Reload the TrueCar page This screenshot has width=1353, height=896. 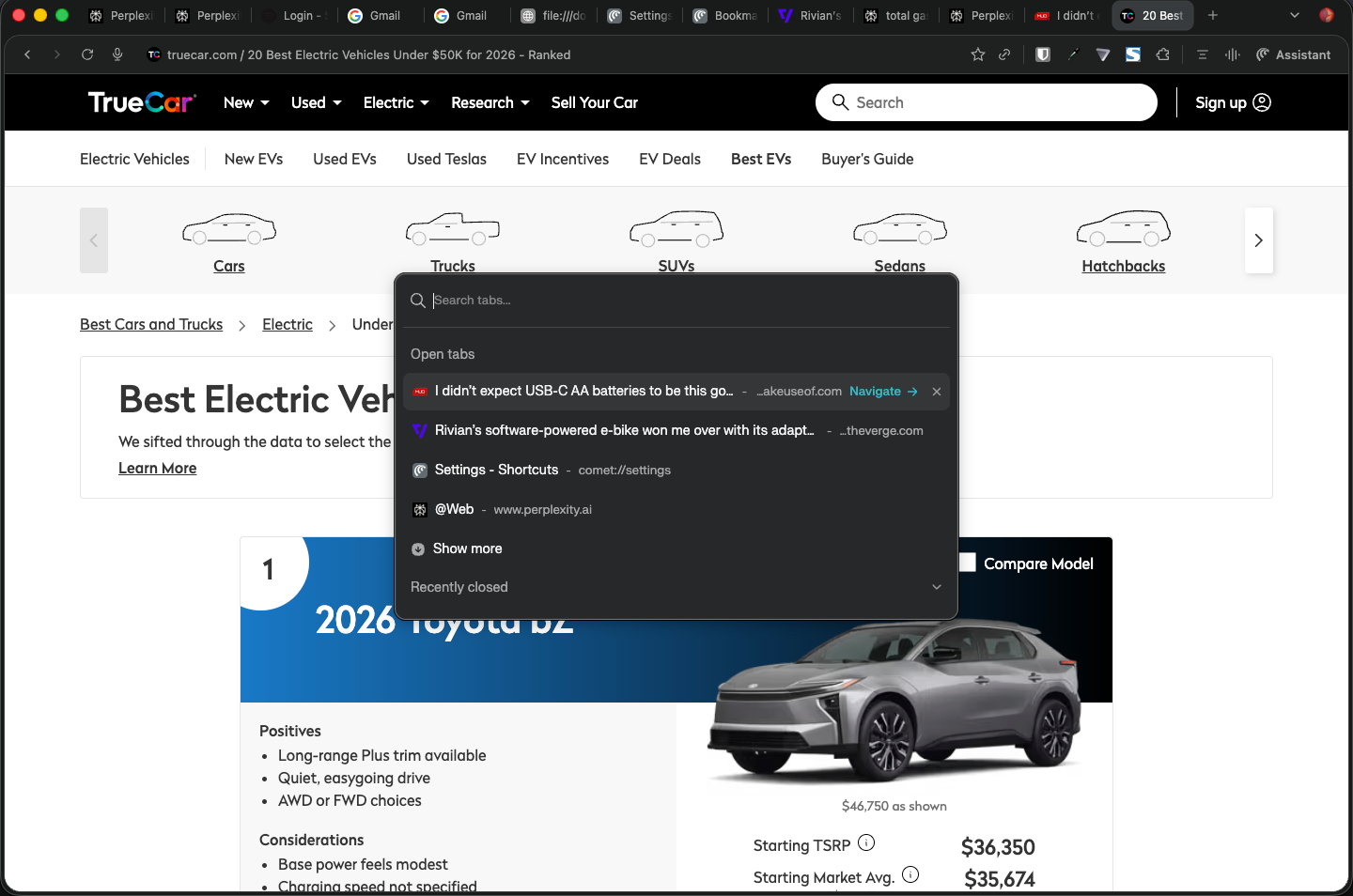click(x=87, y=54)
